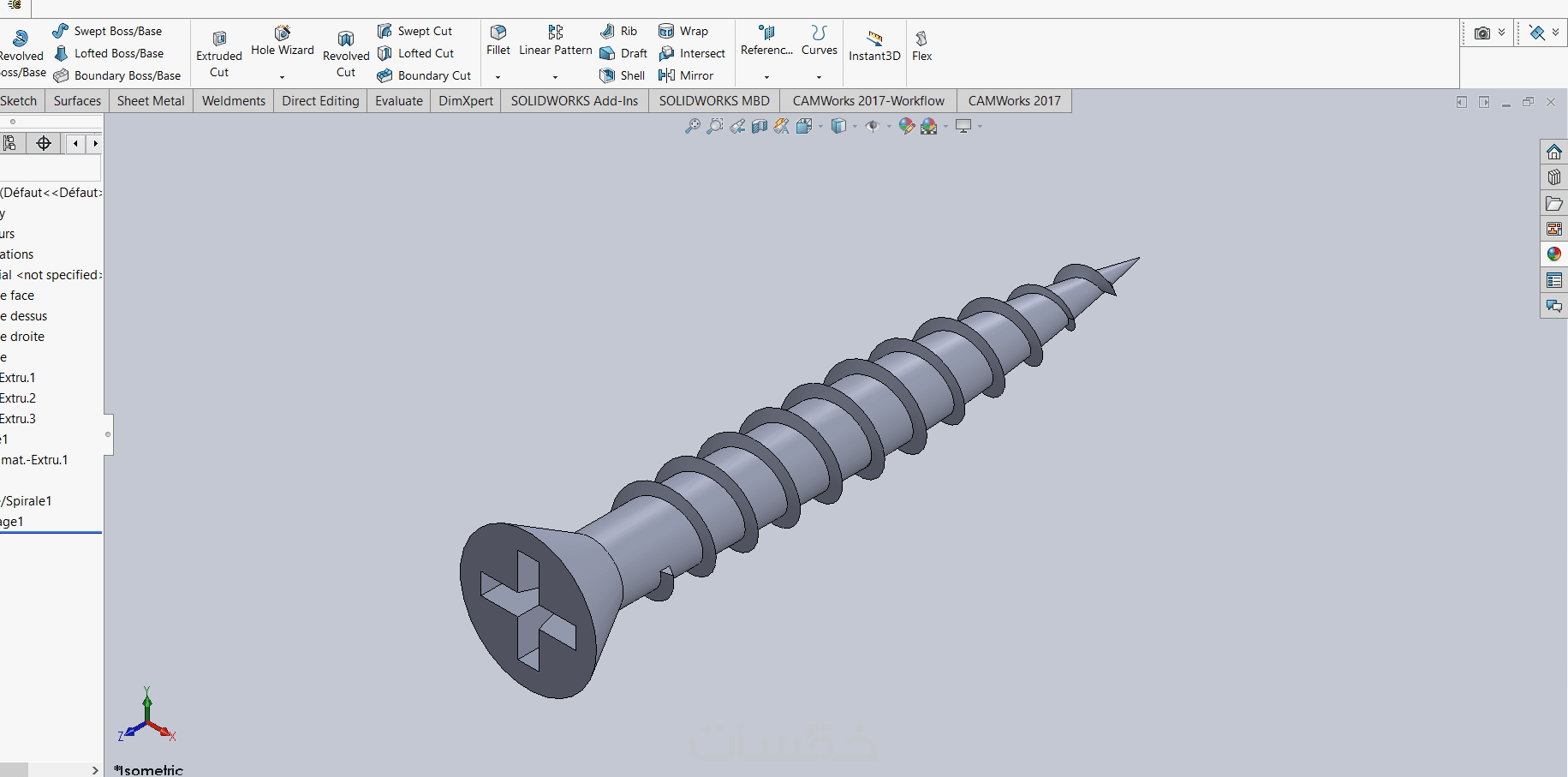Open Edit Appearance color sphere
The image size is (1568, 777).
pos(906,126)
